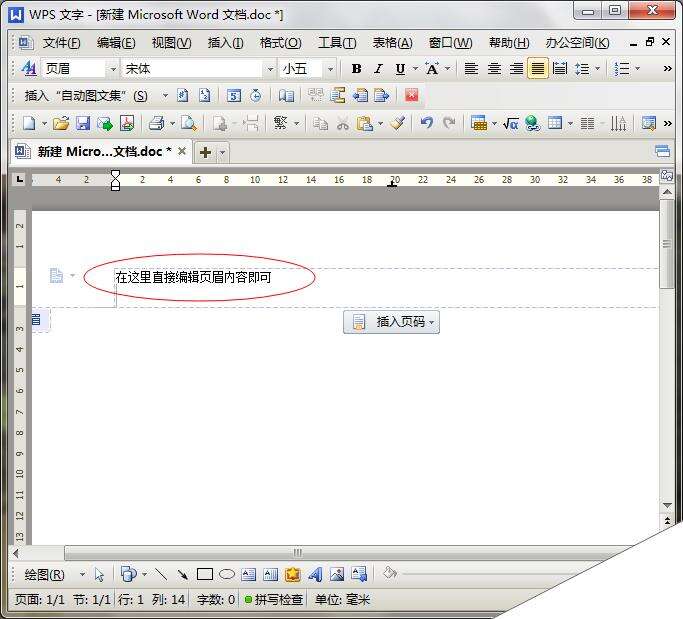This screenshot has width=683, height=619.
Task: Switch between header and footer icon
Action: (x=338, y=95)
